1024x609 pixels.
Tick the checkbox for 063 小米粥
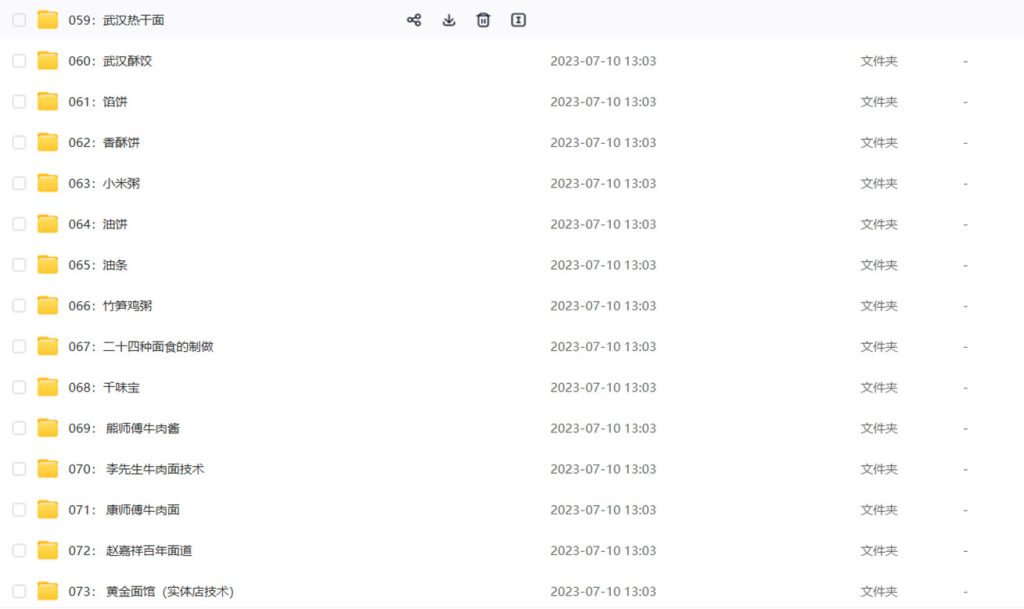19,183
